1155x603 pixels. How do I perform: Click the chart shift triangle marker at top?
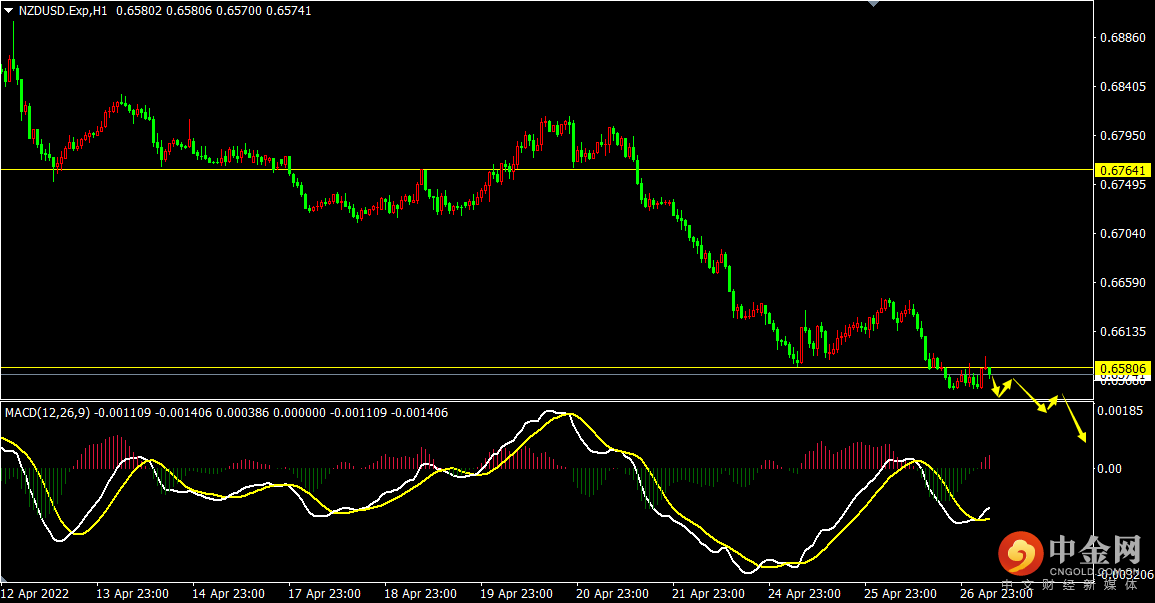(874, 4)
